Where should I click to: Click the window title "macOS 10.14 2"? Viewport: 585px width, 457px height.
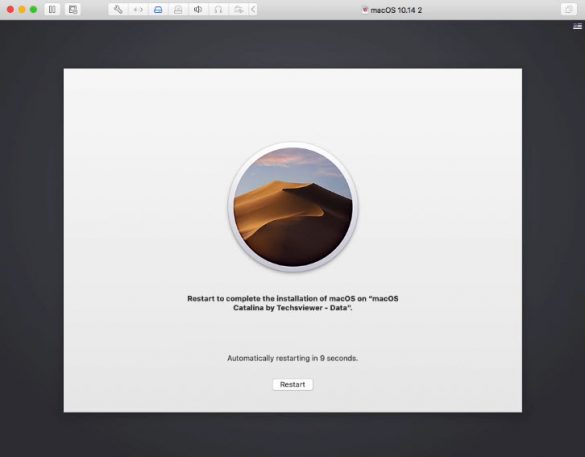pyautogui.click(x=396, y=10)
